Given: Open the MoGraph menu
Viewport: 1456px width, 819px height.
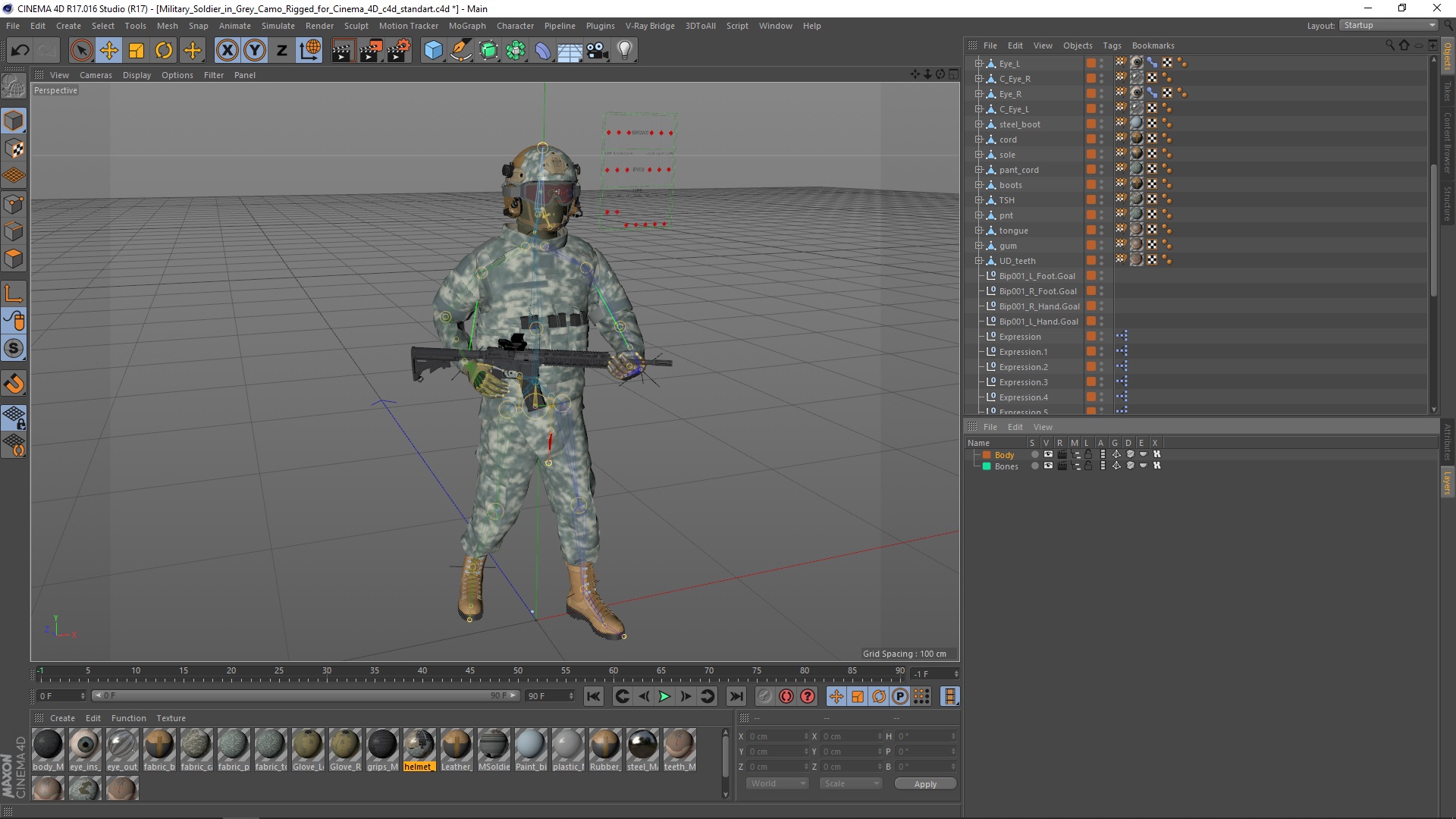Looking at the screenshot, I should pos(467,26).
